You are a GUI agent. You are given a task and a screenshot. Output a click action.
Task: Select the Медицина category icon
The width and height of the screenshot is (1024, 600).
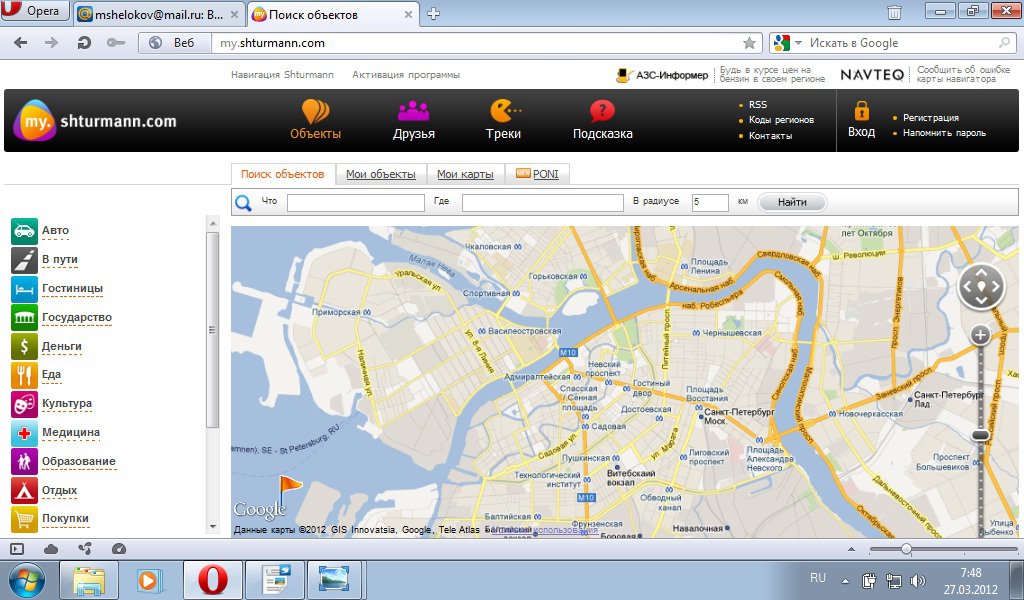(x=24, y=433)
